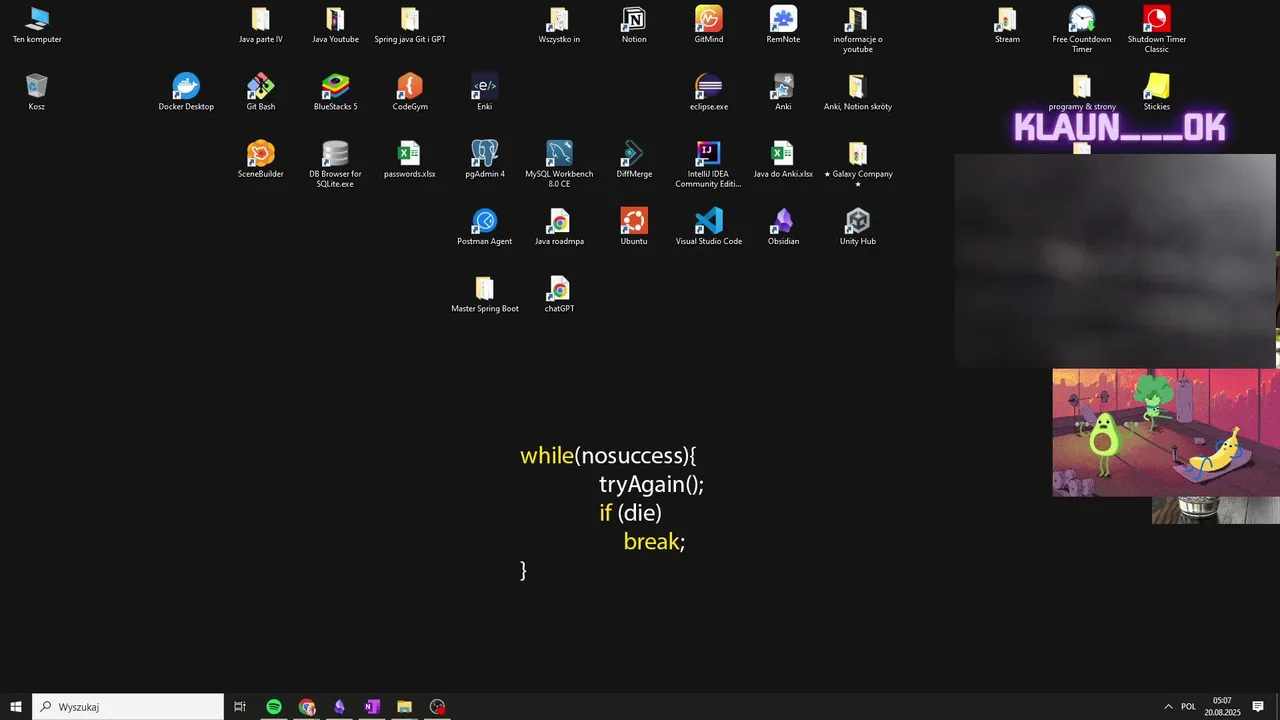This screenshot has height=720, width=1280.
Task: Launch the Ubuntu desktop shortcut
Action: click(x=634, y=227)
